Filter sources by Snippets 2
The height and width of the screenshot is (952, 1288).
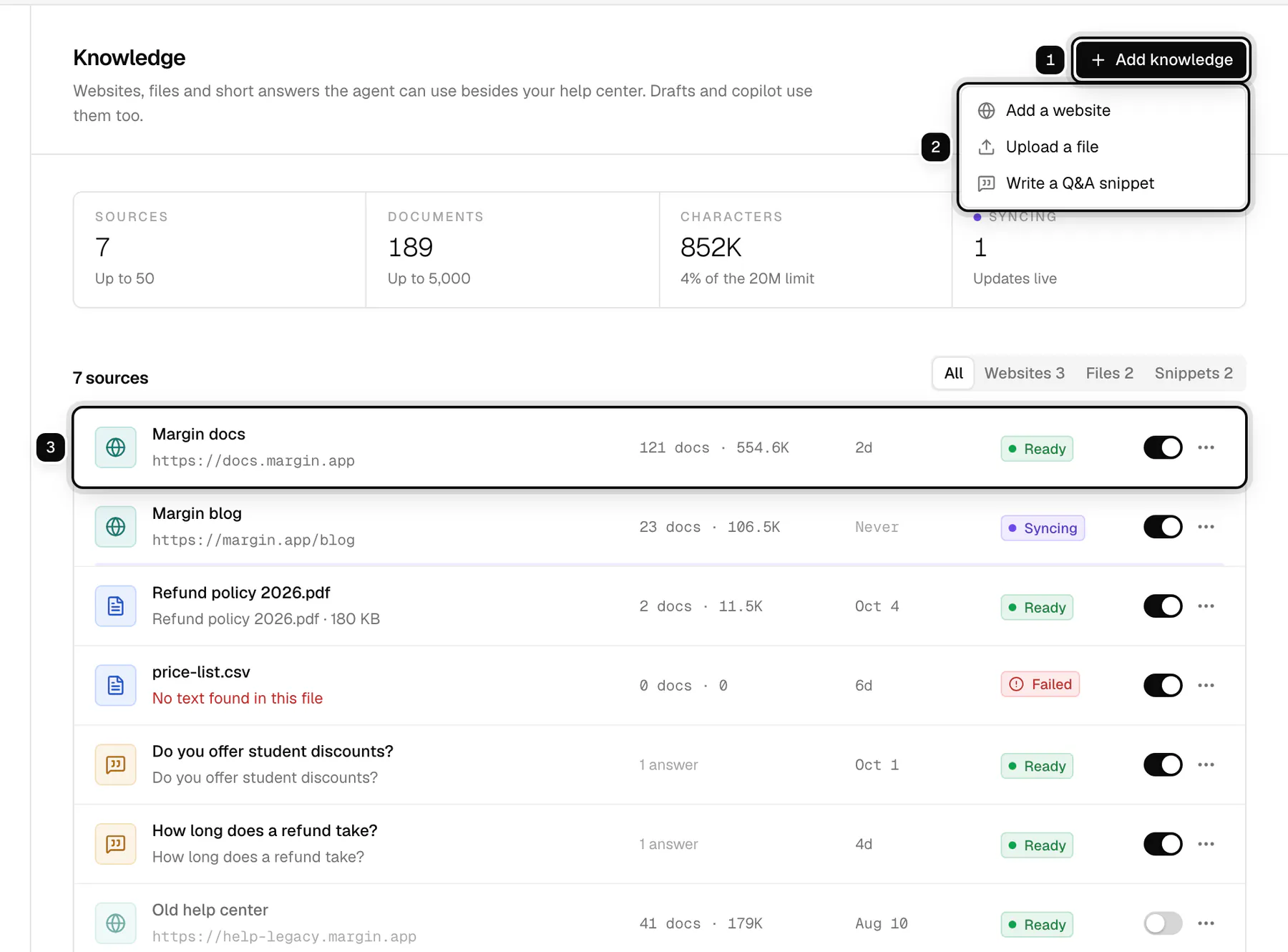pyautogui.click(x=1194, y=373)
